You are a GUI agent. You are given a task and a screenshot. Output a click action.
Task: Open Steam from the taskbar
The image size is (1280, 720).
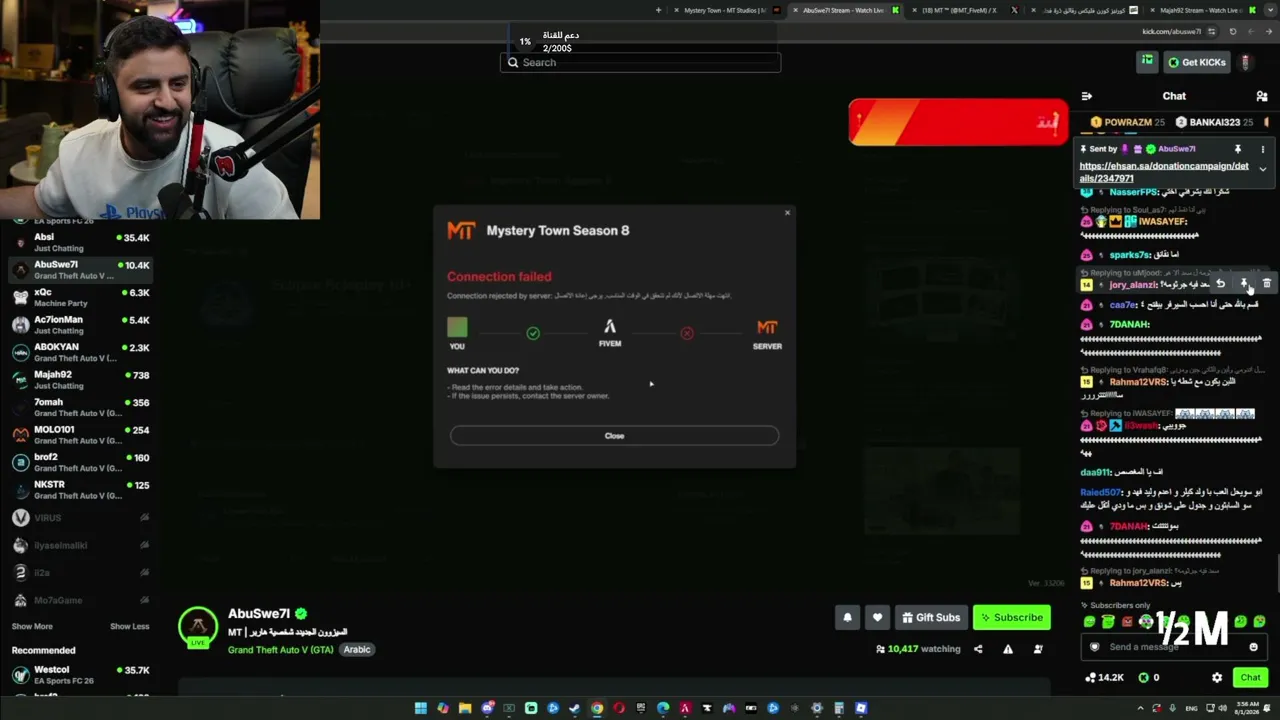[575, 708]
